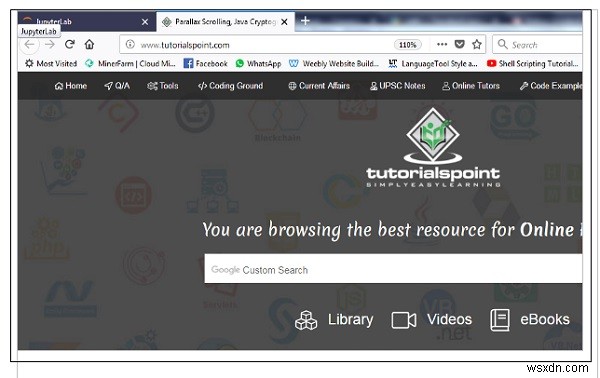Open the WhatsApp bookmark

coord(258,64)
